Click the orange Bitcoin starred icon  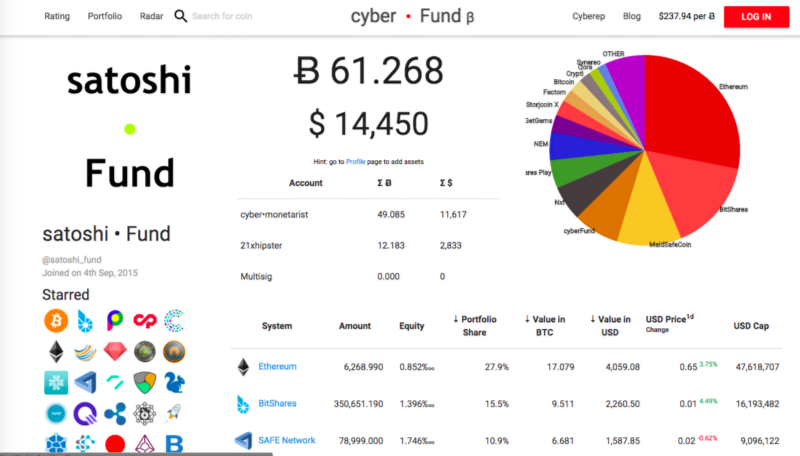[57, 321]
